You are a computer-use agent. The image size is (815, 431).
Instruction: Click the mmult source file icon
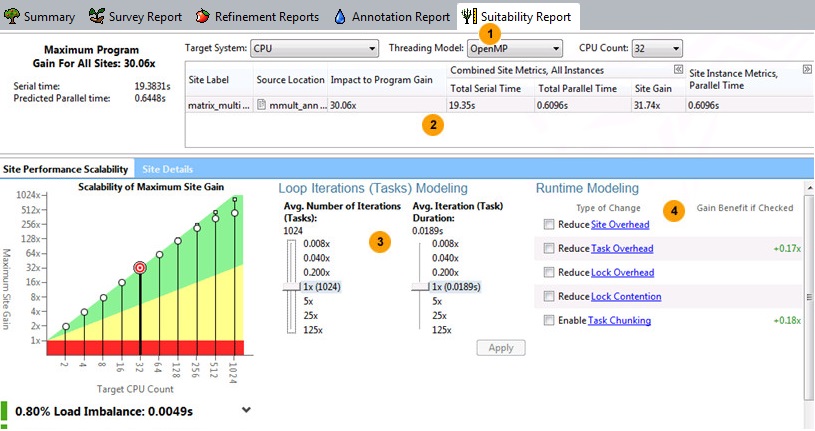click(261, 105)
